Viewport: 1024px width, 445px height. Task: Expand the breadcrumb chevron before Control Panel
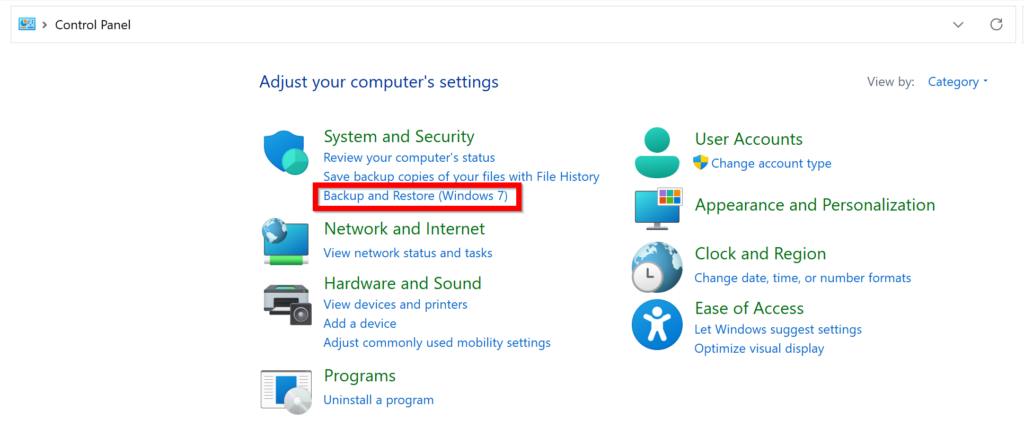45,25
